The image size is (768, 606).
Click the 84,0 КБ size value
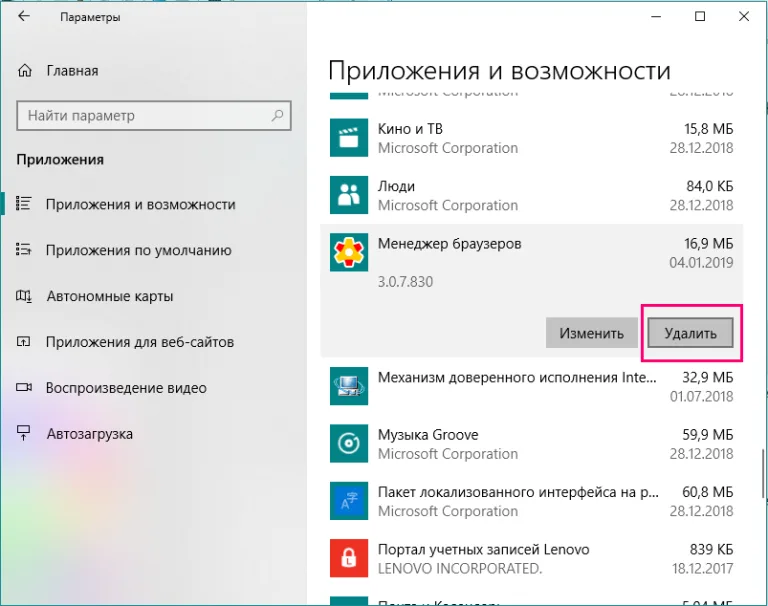coord(710,186)
